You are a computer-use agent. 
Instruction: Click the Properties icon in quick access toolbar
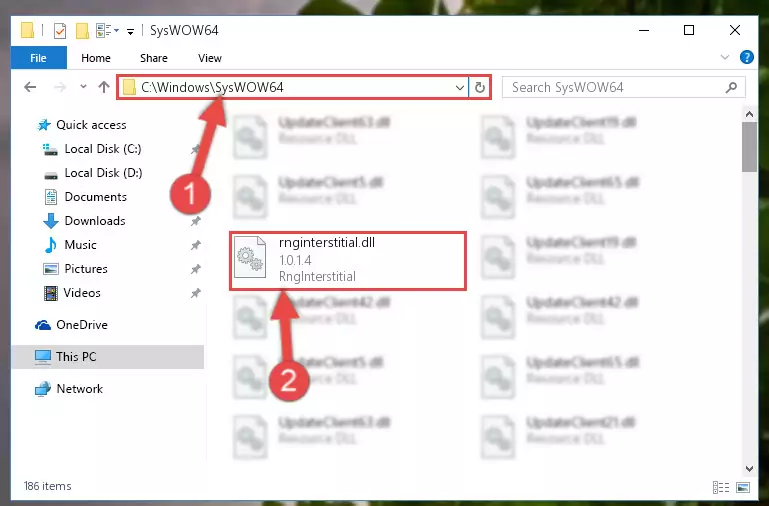point(59,30)
